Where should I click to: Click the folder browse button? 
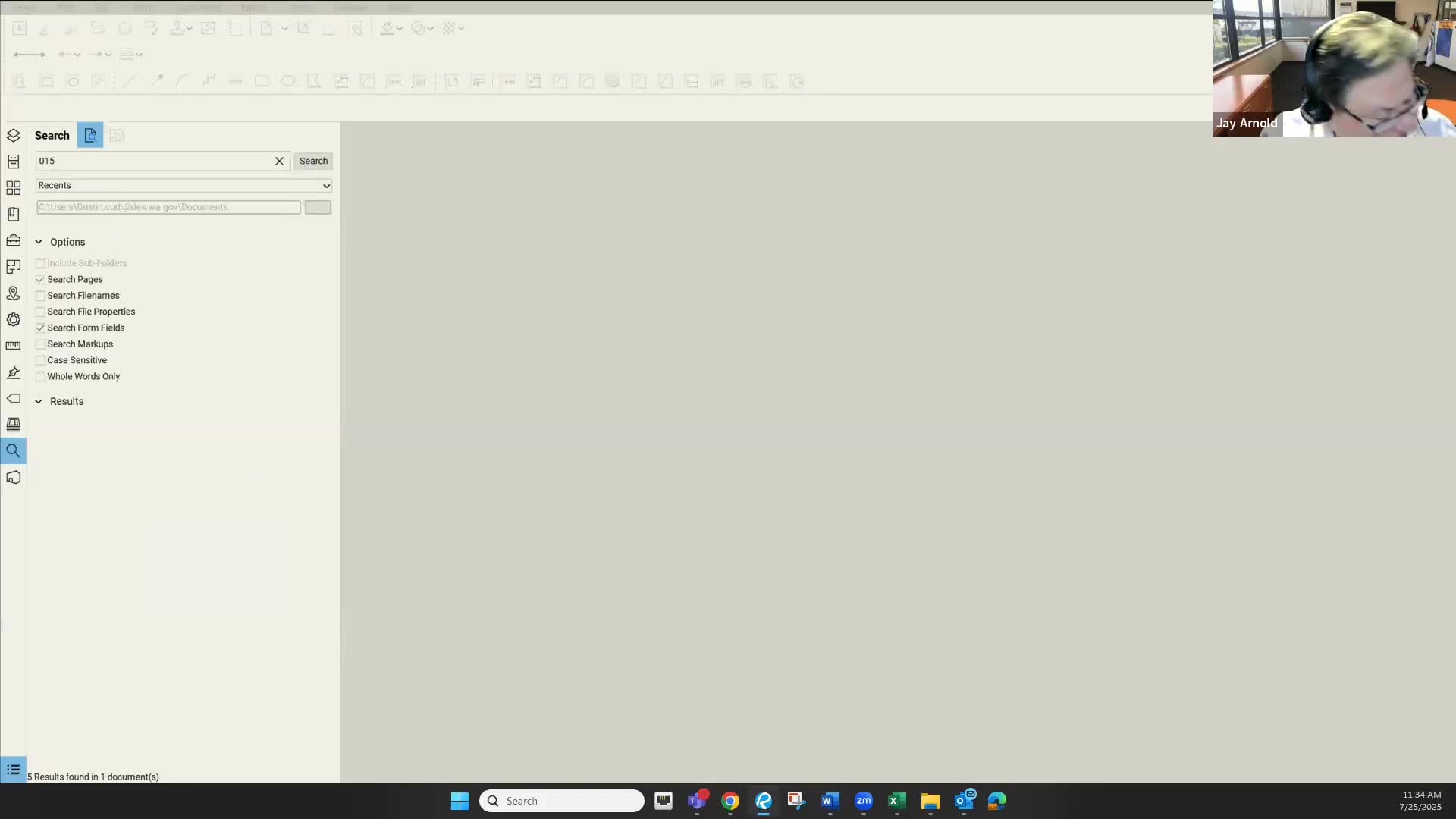pos(318,207)
